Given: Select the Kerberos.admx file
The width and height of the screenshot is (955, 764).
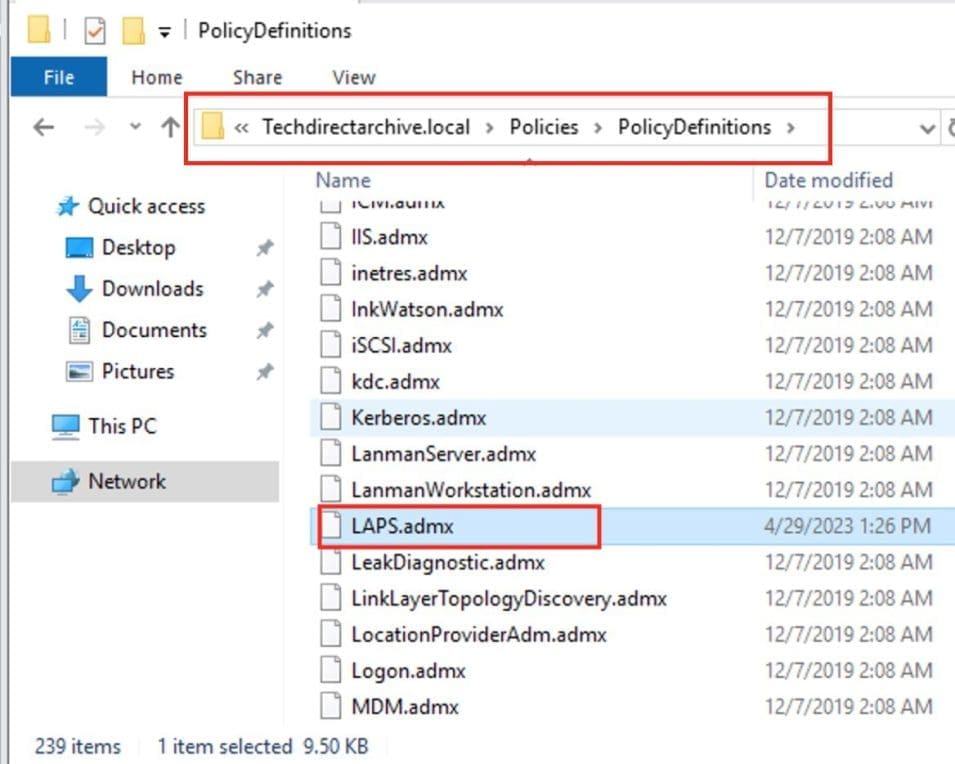Looking at the screenshot, I should click(x=418, y=418).
